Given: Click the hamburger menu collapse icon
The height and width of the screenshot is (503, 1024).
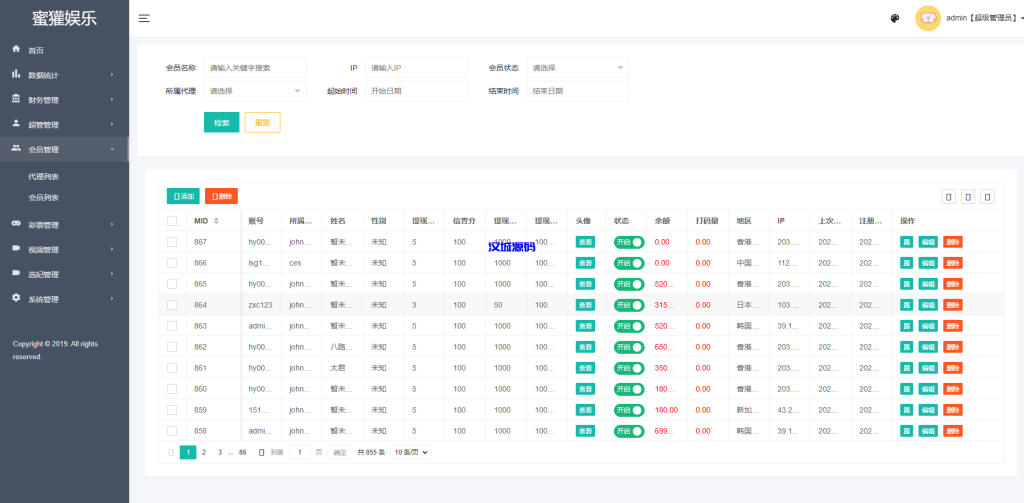Looking at the screenshot, I should 144,18.
